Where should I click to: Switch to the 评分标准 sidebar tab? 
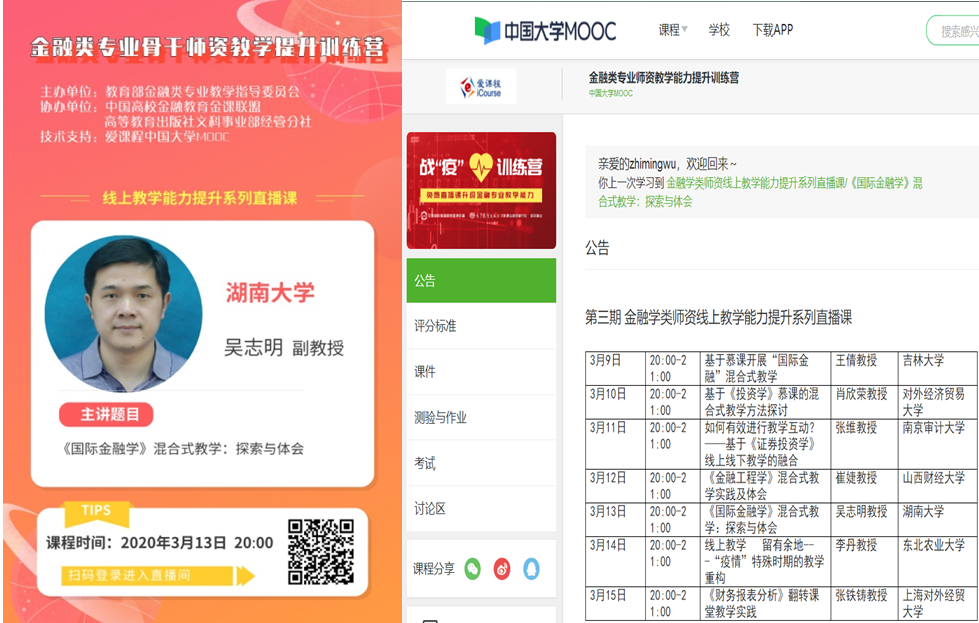[481, 326]
